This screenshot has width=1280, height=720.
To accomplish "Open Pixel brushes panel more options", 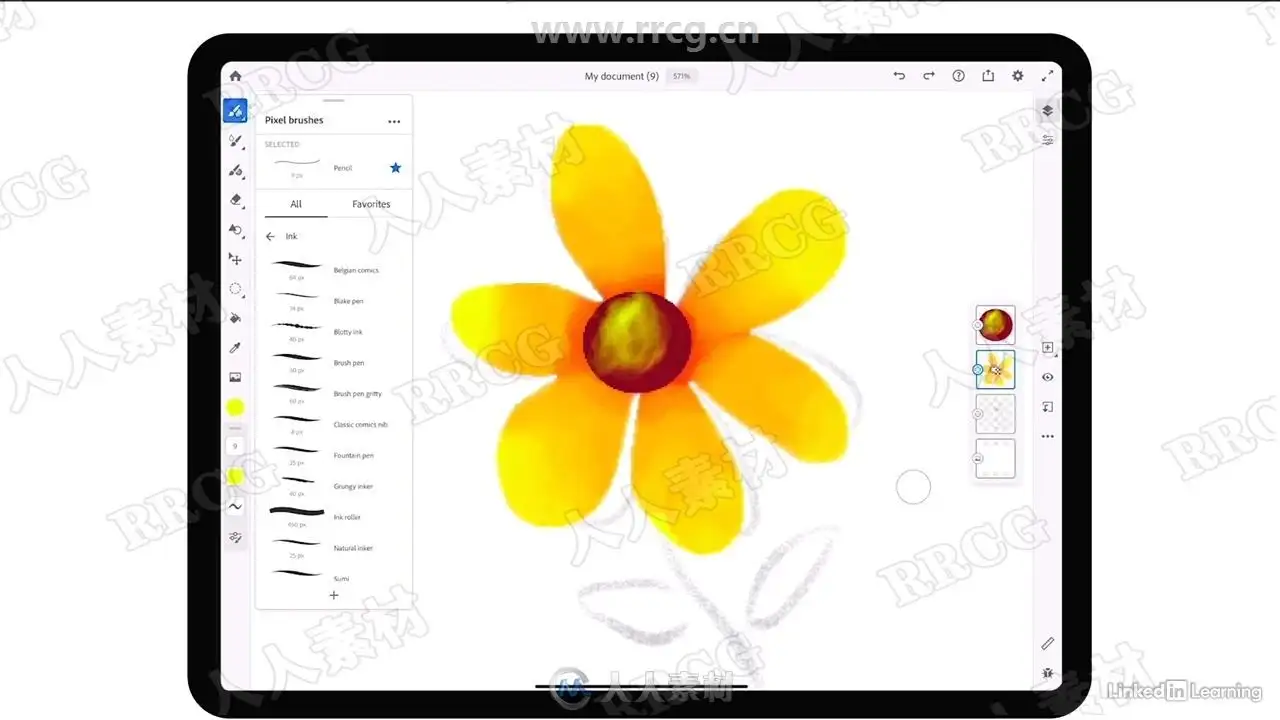I will coord(394,122).
